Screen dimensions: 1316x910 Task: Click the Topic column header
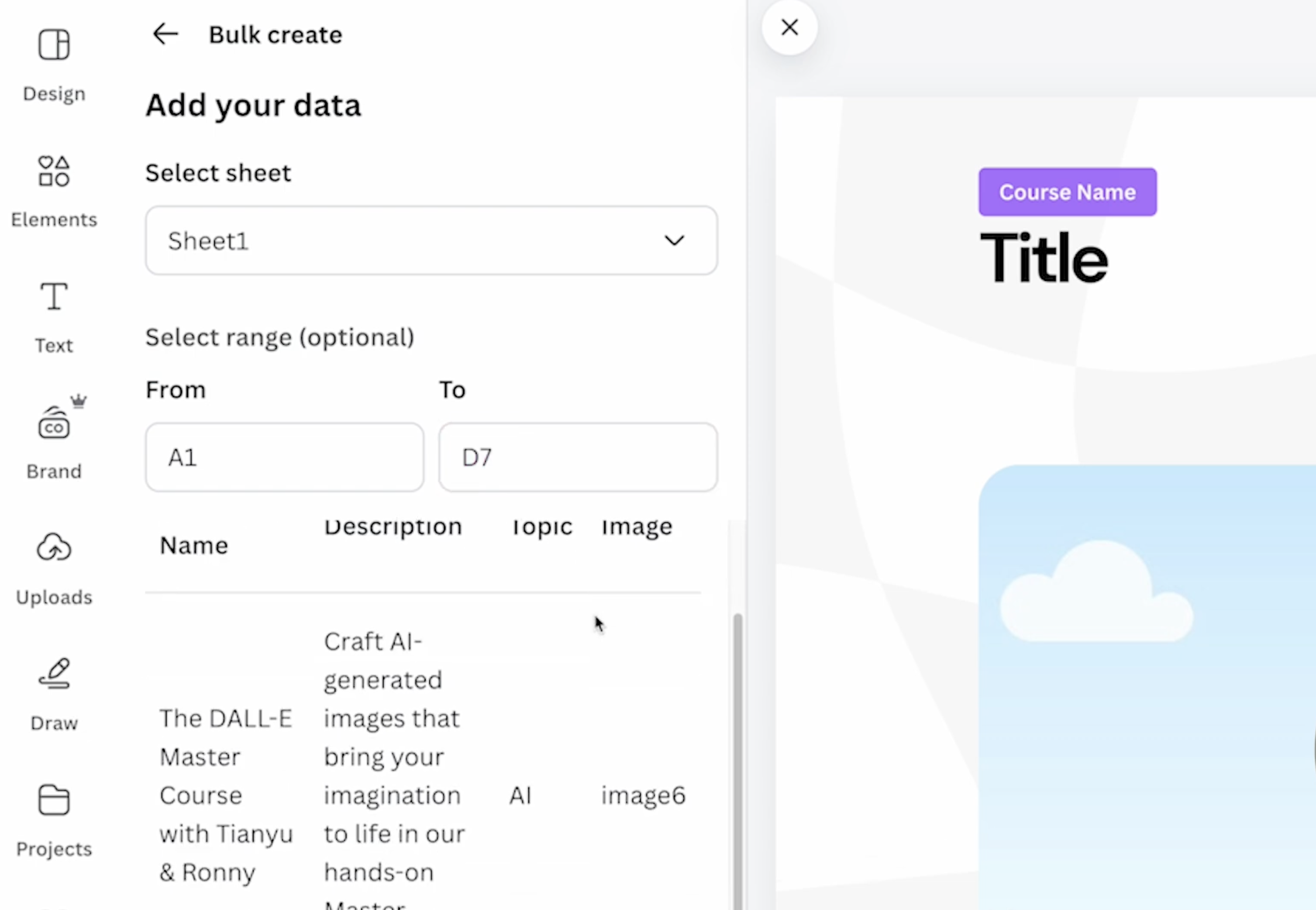[x=542, y=527]
